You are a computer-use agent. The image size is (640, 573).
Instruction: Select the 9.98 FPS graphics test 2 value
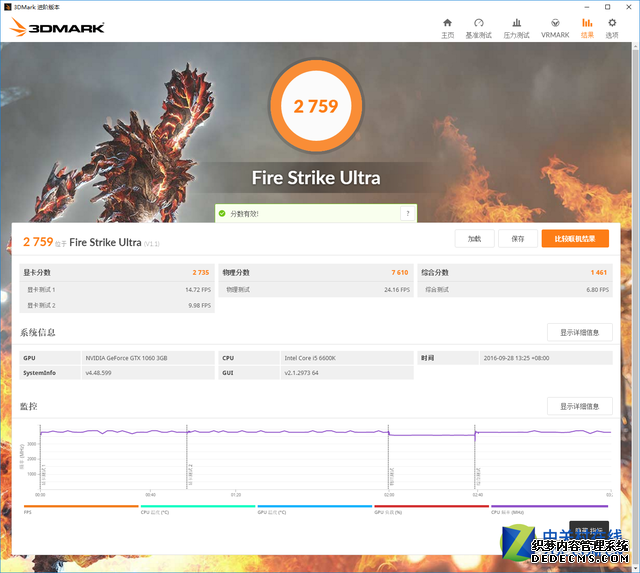coord(200,306)
